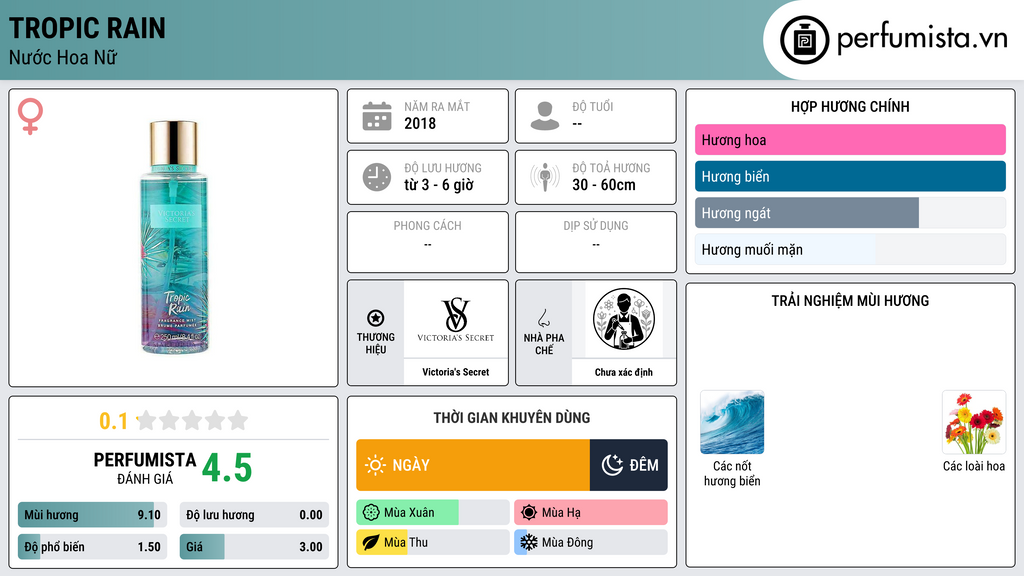Click the Nước Hoa Nữ subtitle
The image size is (1024, 576).
pyautogui.click(x=63, y=57)
